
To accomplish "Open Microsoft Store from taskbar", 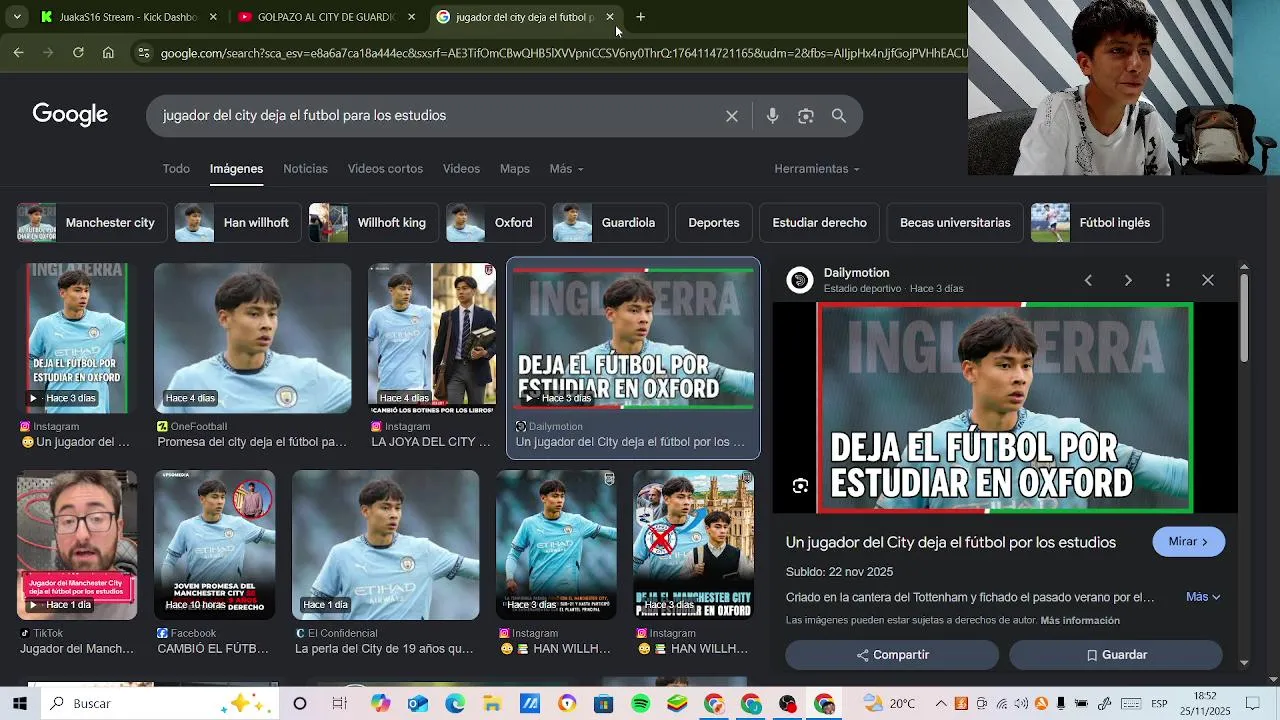I will click(603, 704).
